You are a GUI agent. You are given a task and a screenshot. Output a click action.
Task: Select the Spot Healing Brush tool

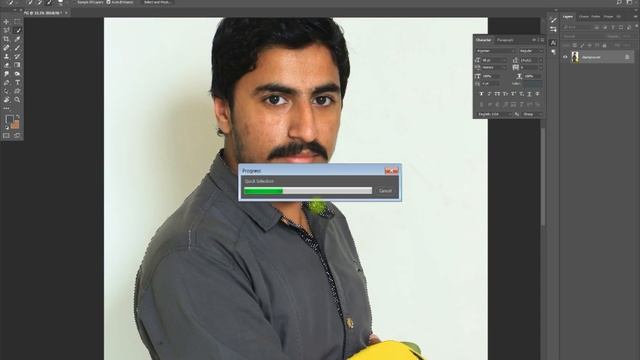(6, 48)
